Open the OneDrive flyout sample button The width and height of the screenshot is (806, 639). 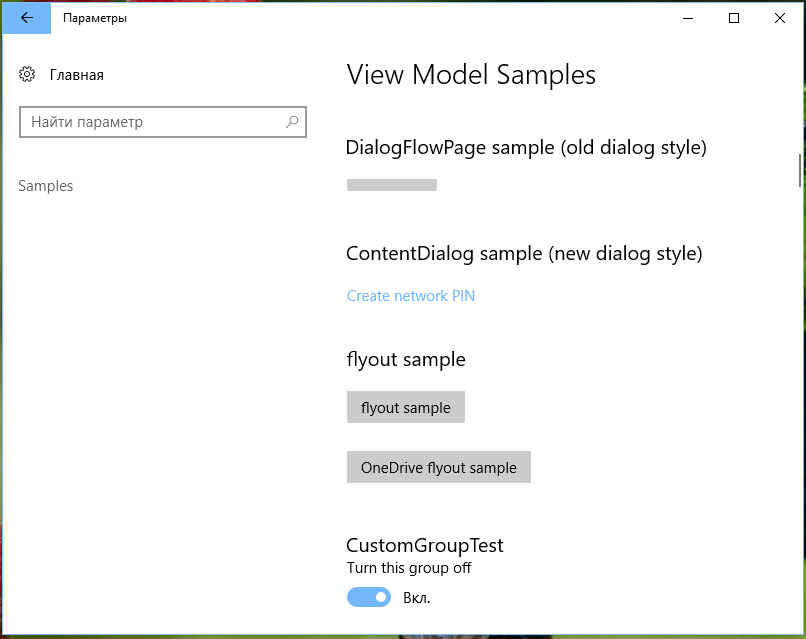(438, 467)
